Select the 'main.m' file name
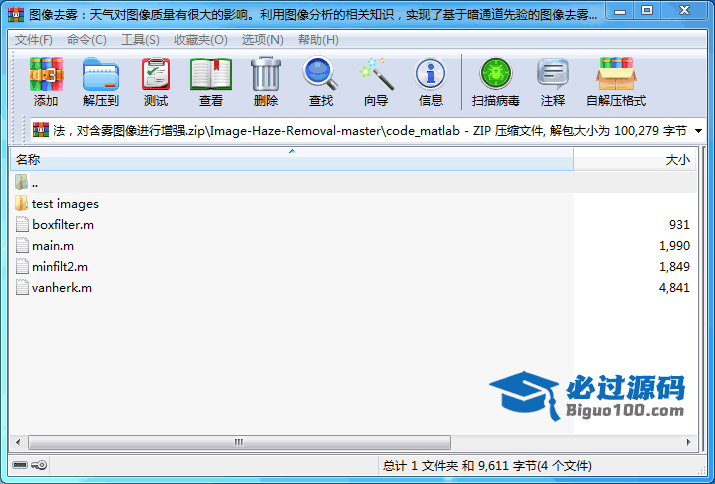This screenshot has height=484, width=715. click(x=53, y=245)
